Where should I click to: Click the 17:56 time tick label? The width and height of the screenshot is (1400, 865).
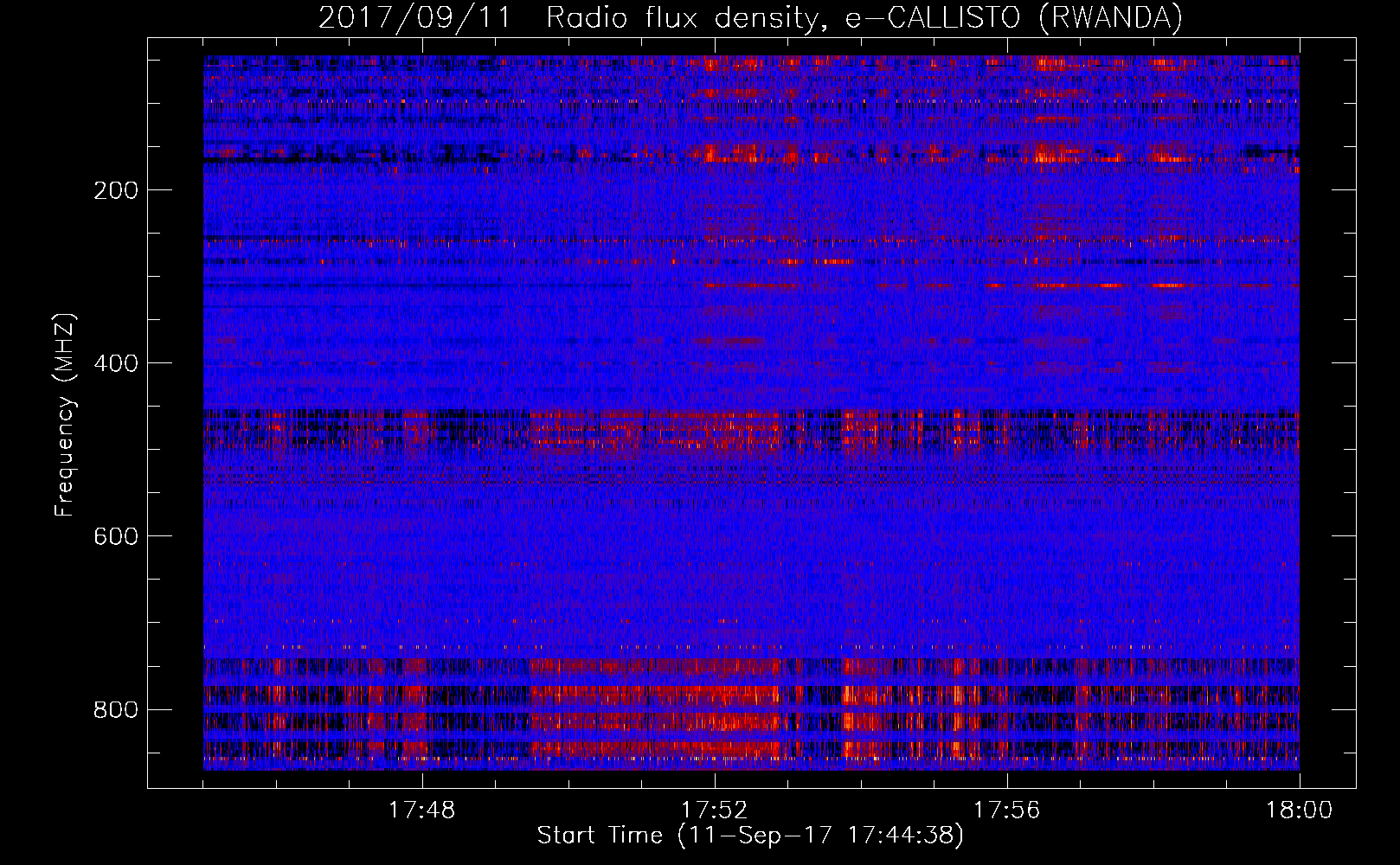click(1007, 811)
